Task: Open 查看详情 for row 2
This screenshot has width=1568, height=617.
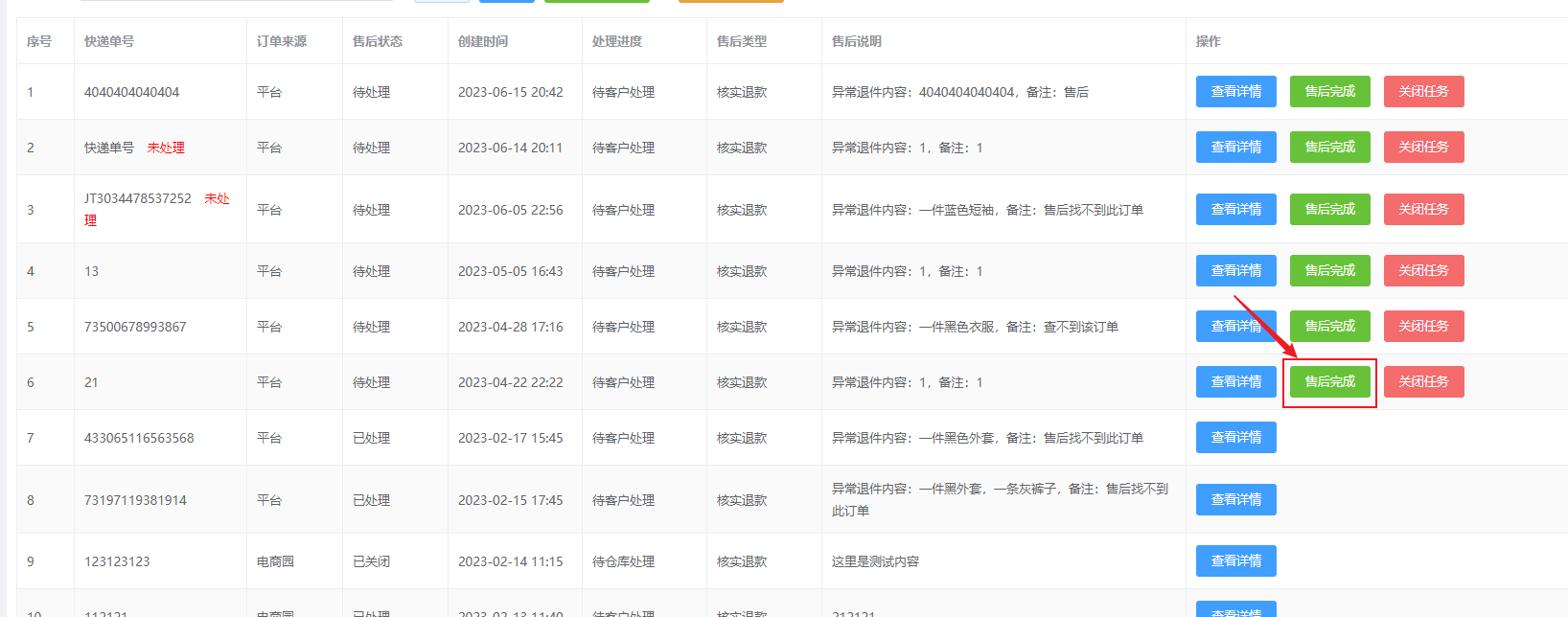Action: point(1235,148)
